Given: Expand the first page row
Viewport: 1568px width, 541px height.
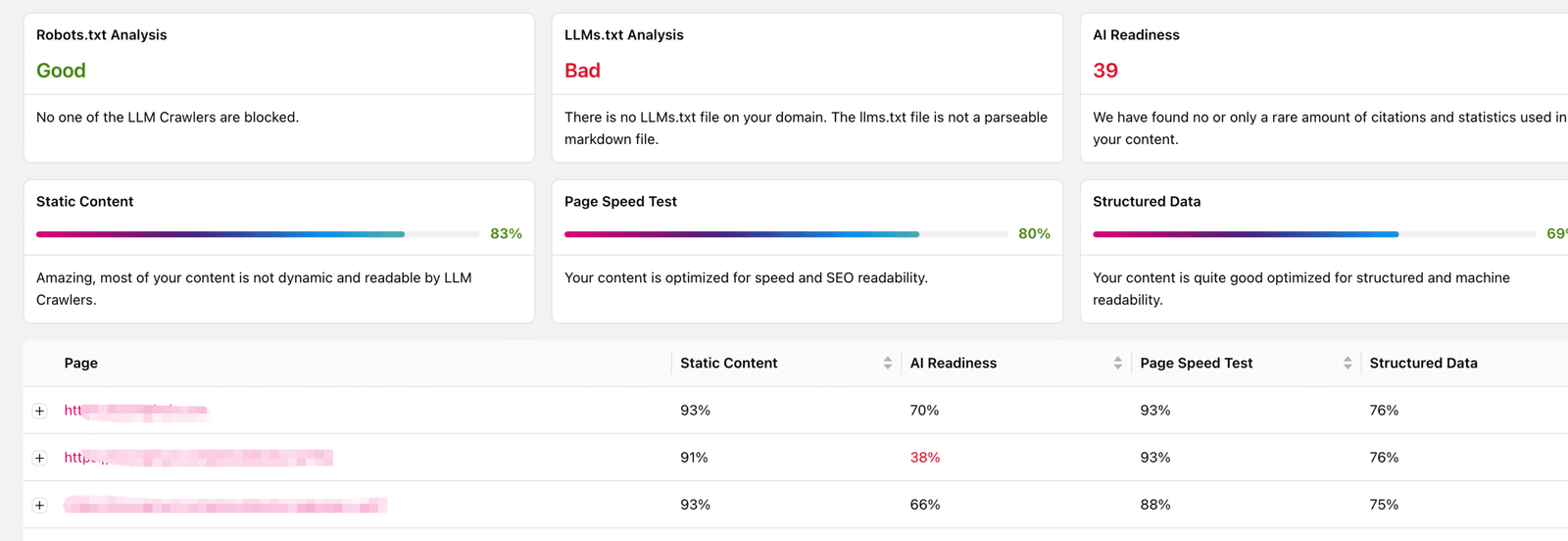Looking at the screenshot, I should 39,411.
